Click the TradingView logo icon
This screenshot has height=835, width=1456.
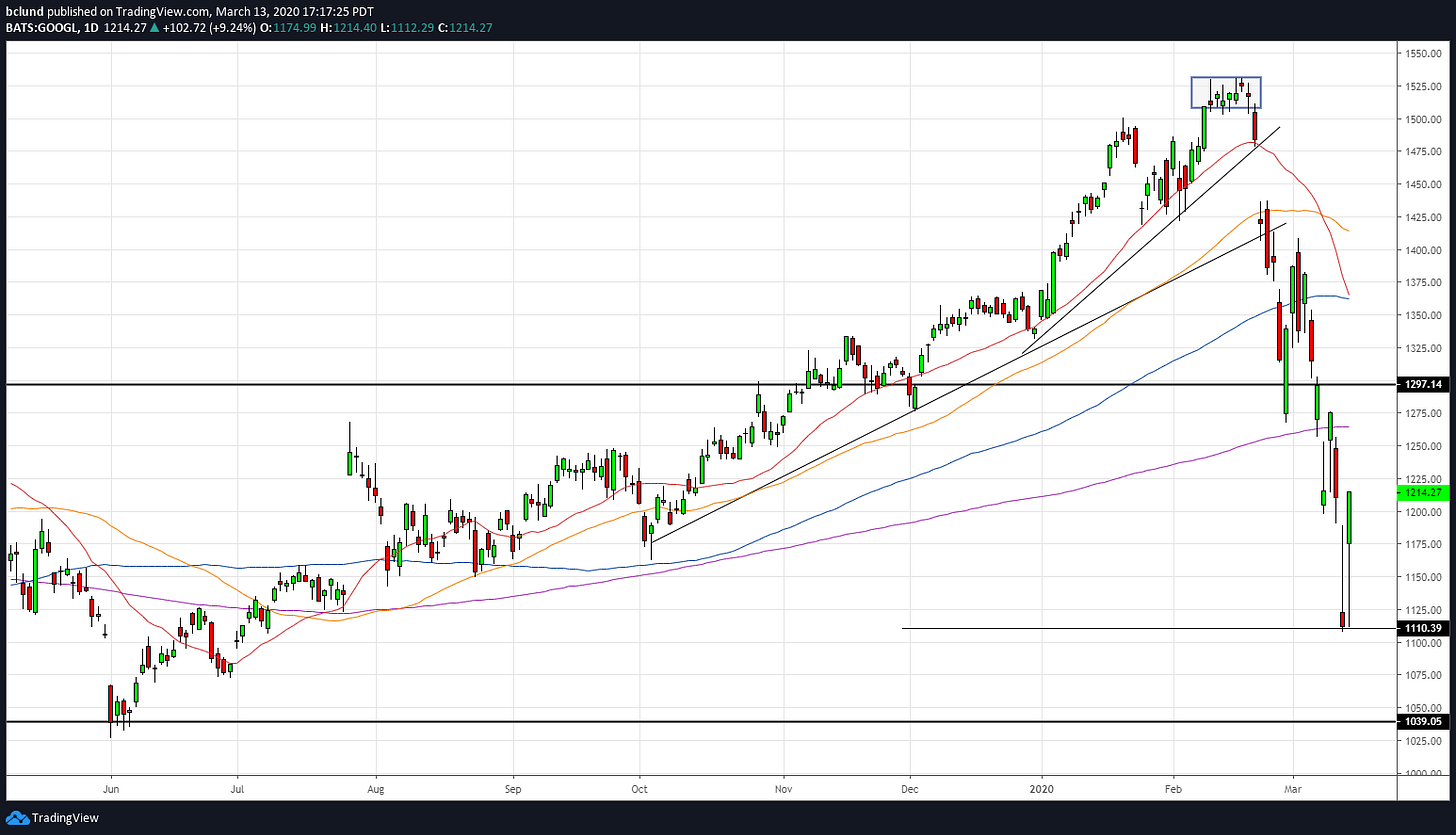pos(17,817)
